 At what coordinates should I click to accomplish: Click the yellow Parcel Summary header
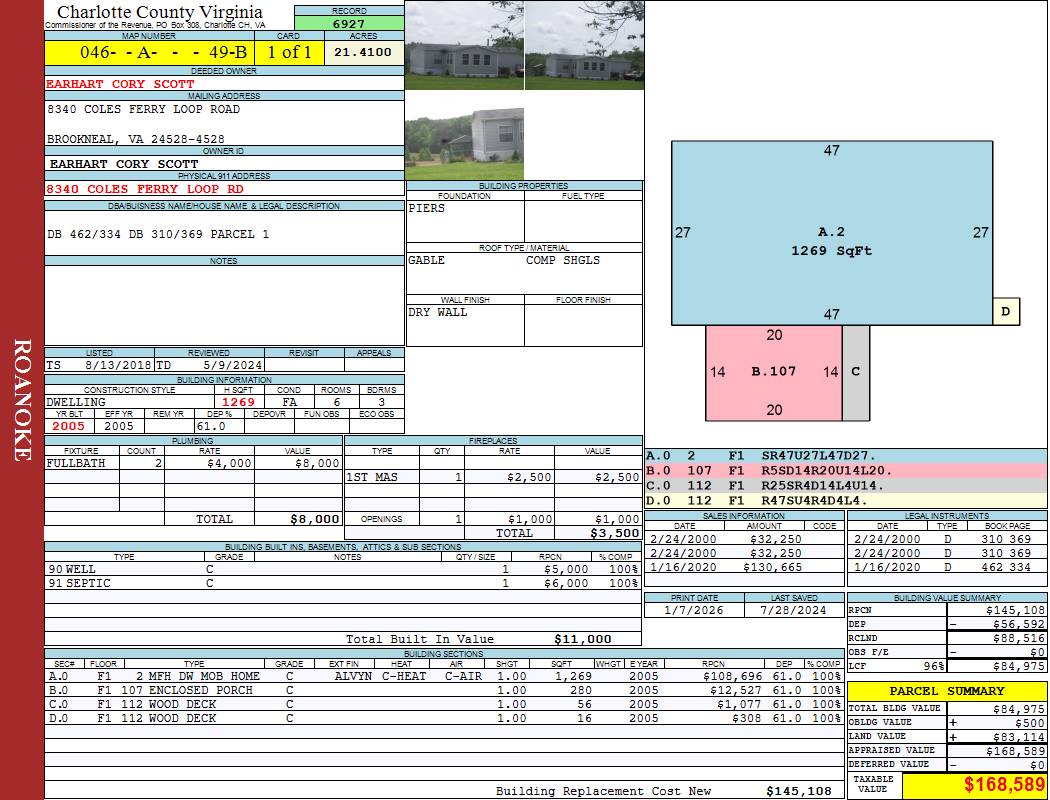click(x=947, y=691)
